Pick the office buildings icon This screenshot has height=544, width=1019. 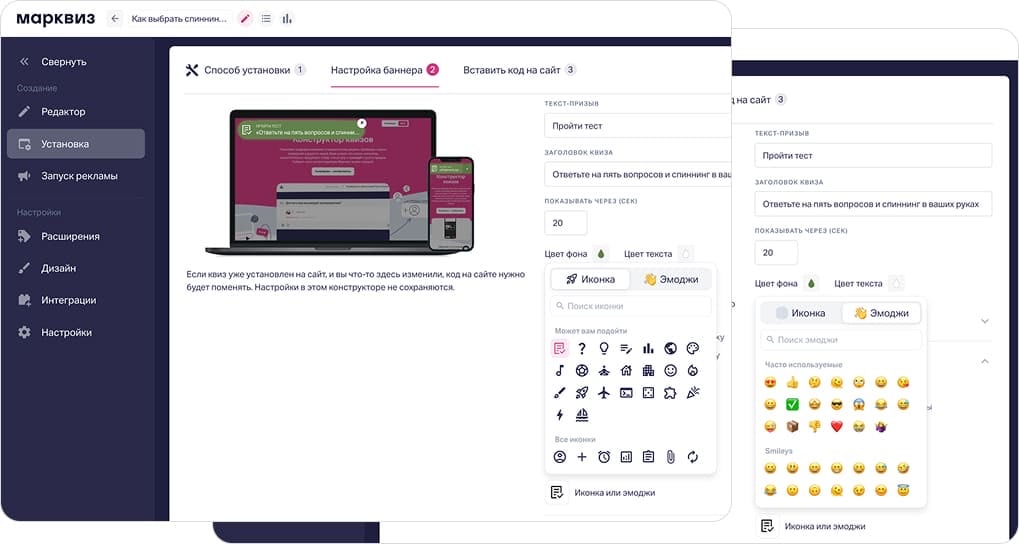tap(648, 370)
